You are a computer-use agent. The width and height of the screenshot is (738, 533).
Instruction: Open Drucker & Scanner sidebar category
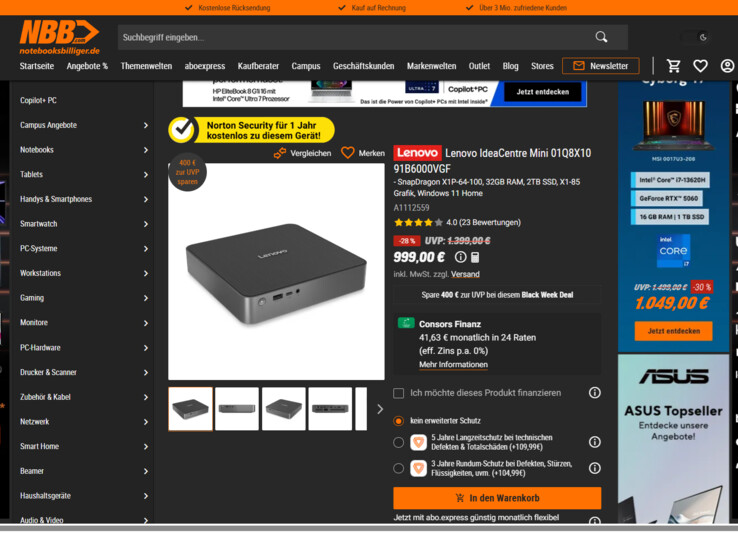[x=48, y=372]
